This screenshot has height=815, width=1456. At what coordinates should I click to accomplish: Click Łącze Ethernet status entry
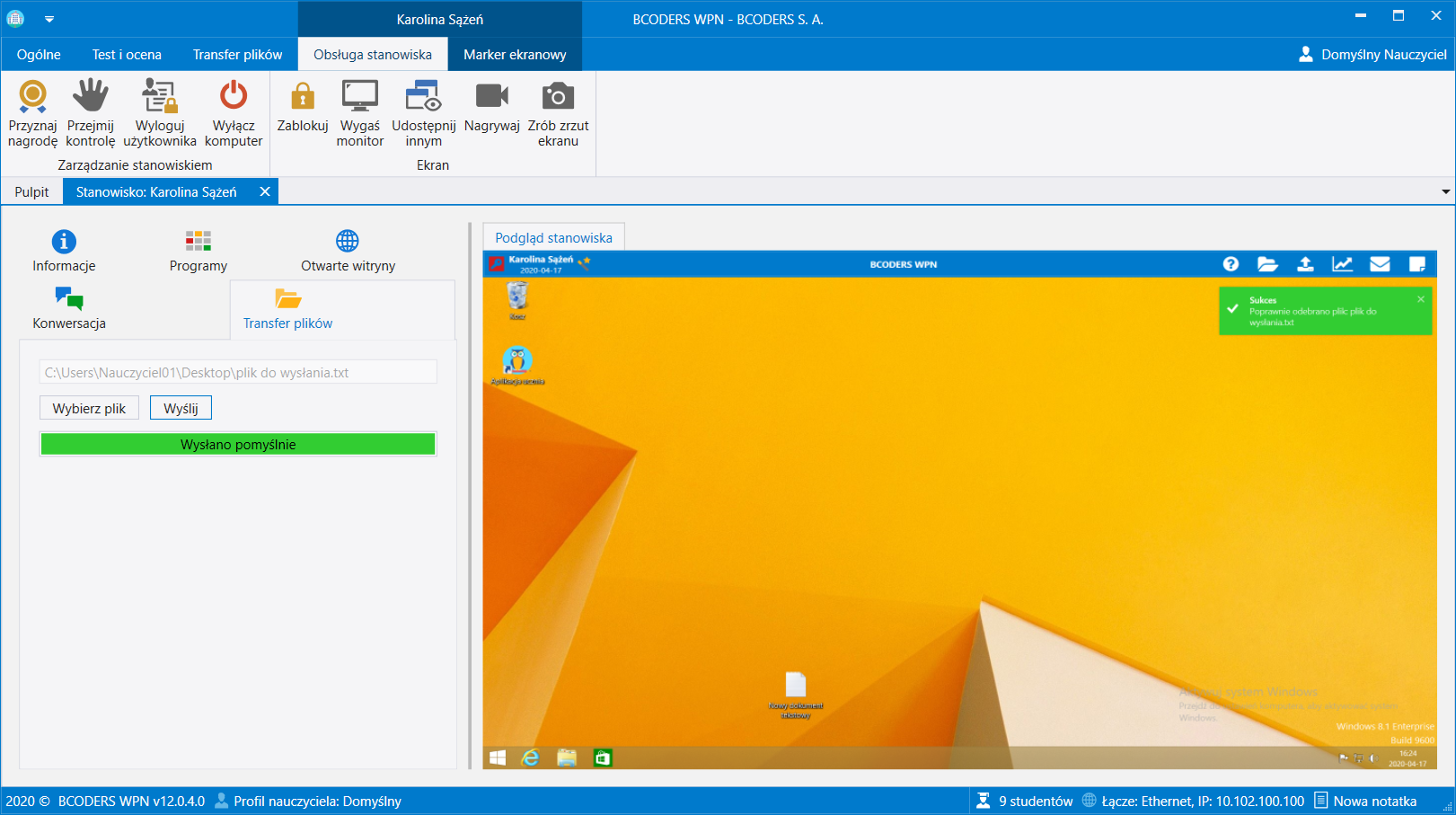(x=1194, y=801)
